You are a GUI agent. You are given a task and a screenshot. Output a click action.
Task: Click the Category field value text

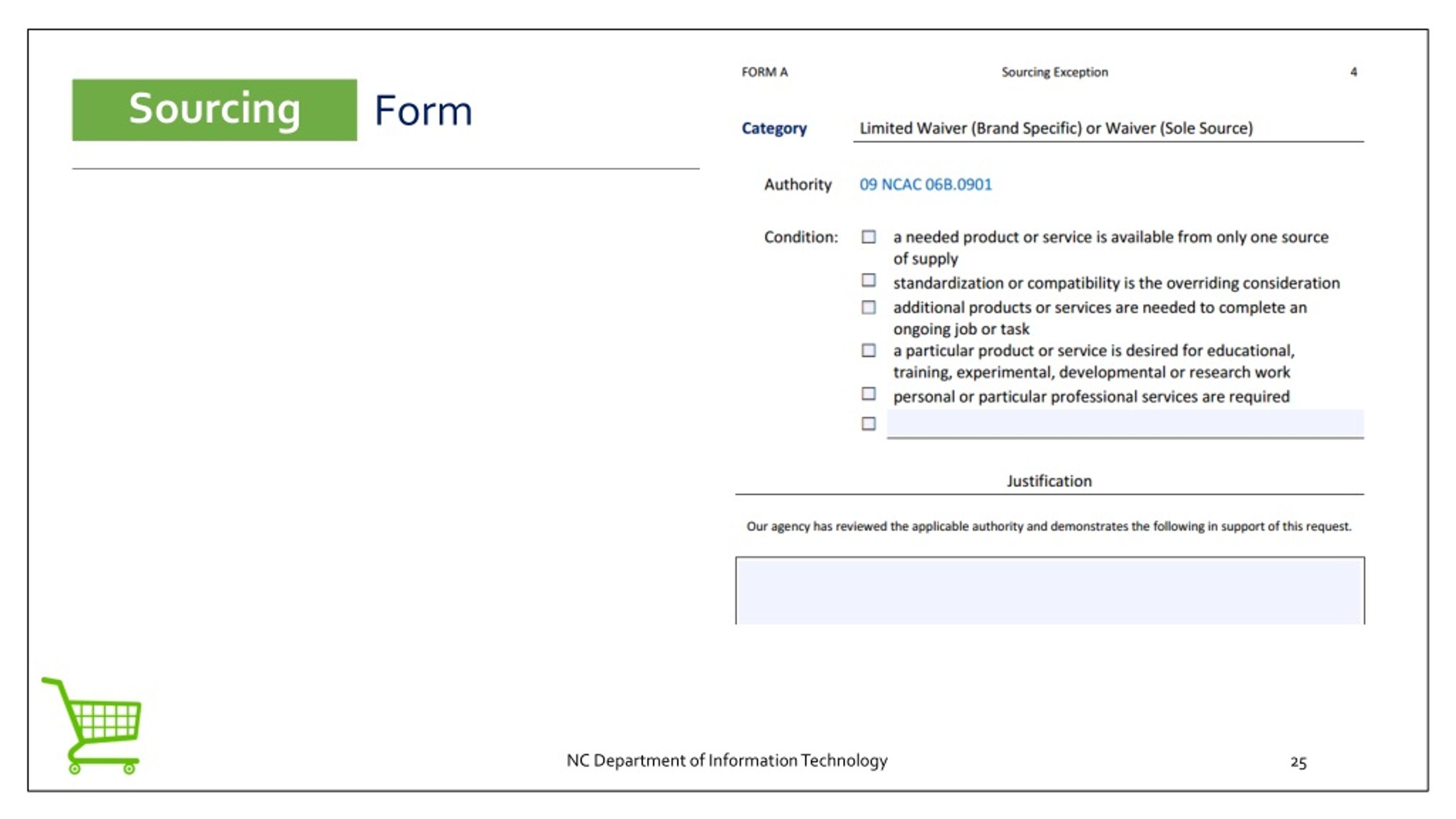(1056, 128)
